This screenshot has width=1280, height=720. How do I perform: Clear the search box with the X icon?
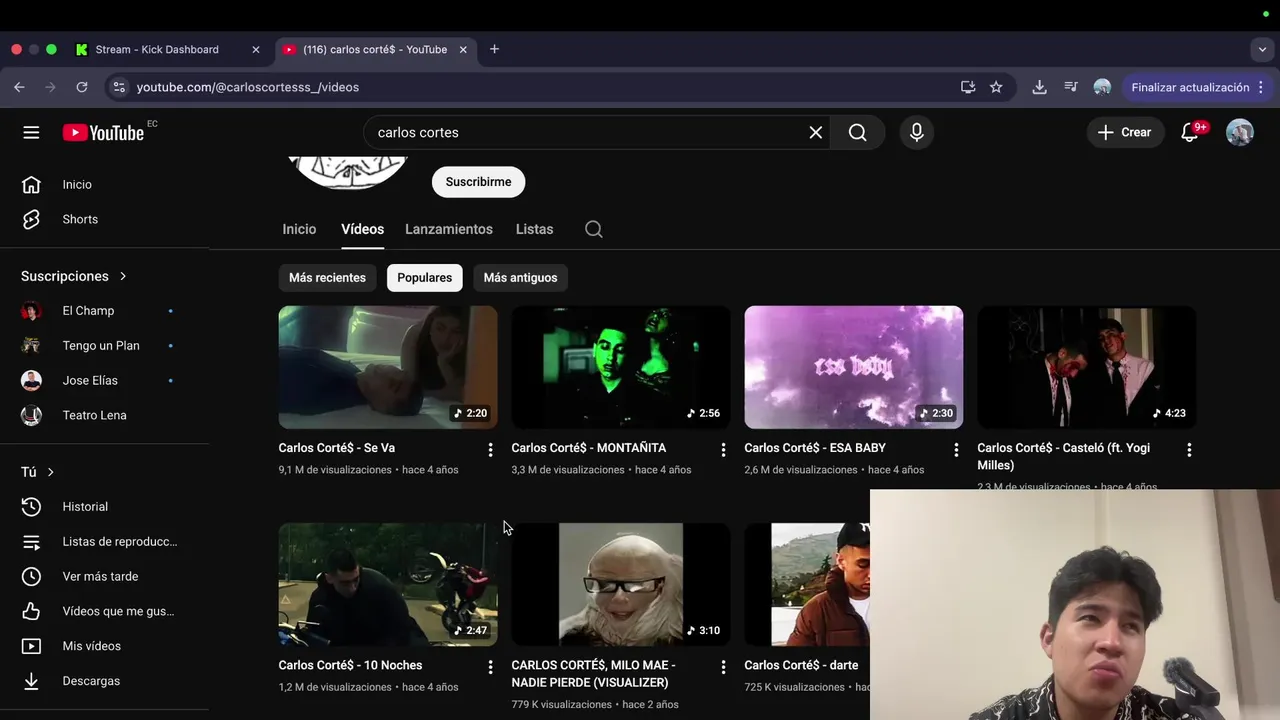click(x=816, y=132)
